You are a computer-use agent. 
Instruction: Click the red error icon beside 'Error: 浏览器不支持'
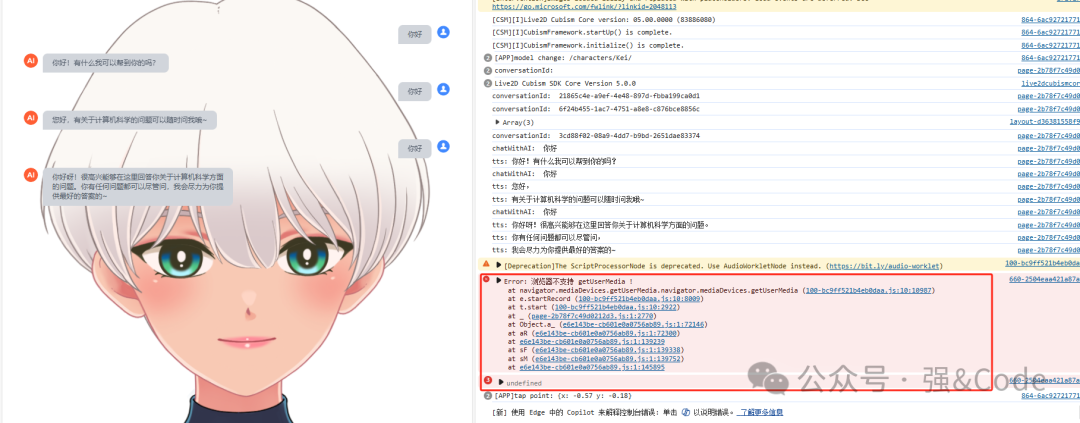487,280
